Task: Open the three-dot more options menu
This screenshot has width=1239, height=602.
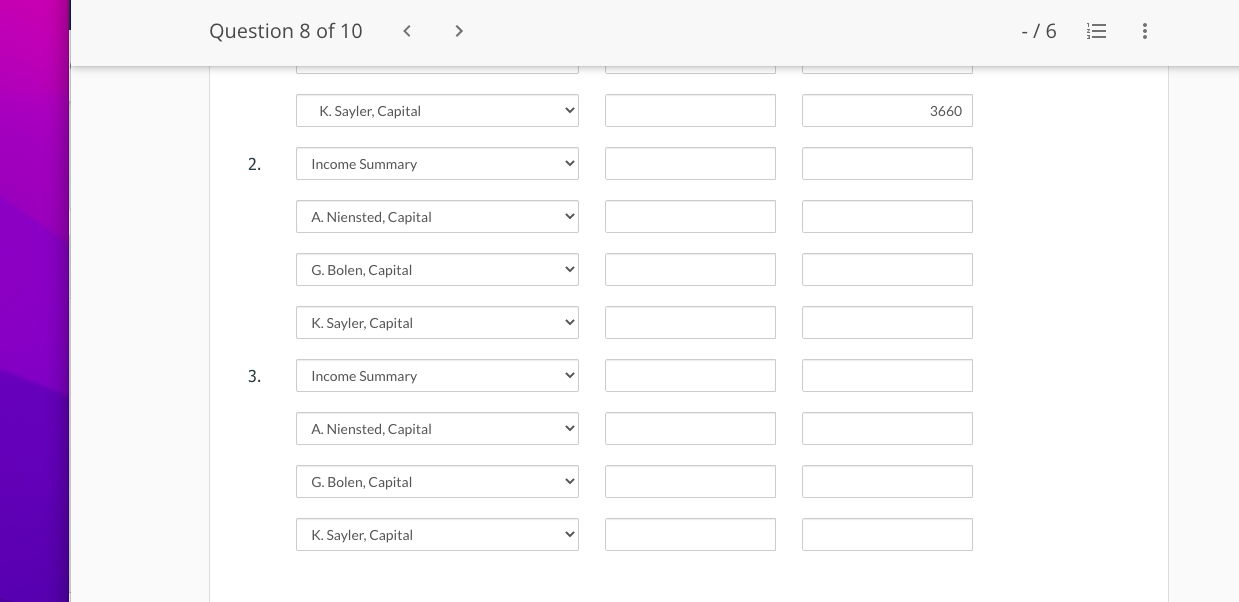Action: 1145,31
